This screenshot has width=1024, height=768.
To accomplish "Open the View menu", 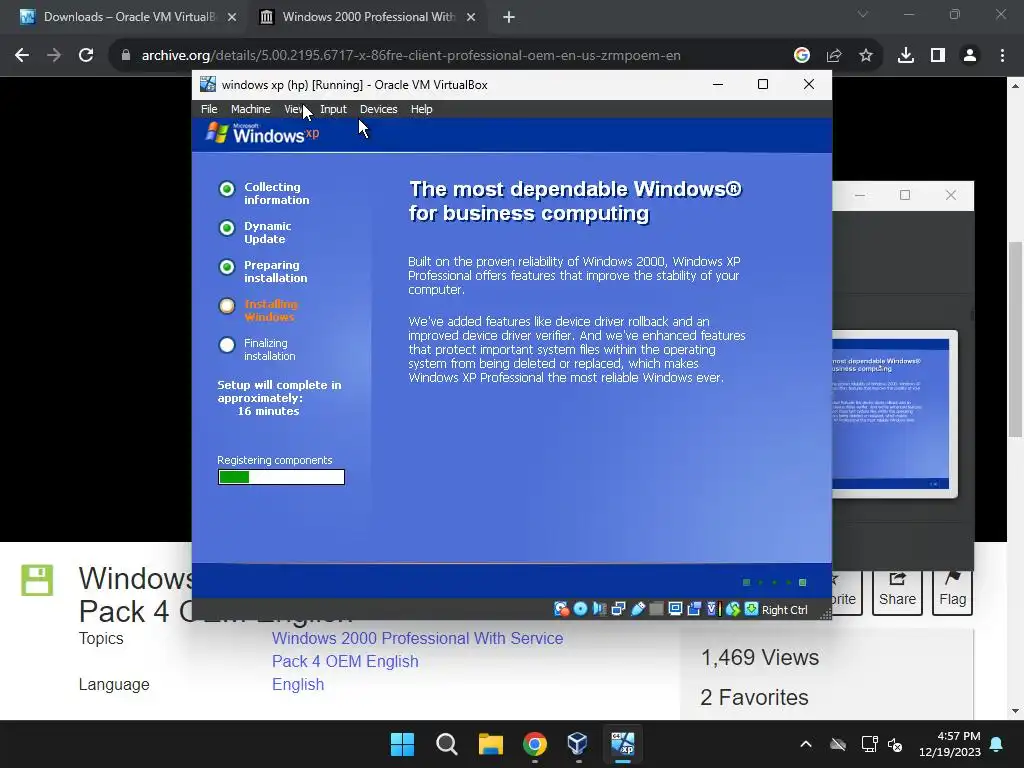I will 295,109.
